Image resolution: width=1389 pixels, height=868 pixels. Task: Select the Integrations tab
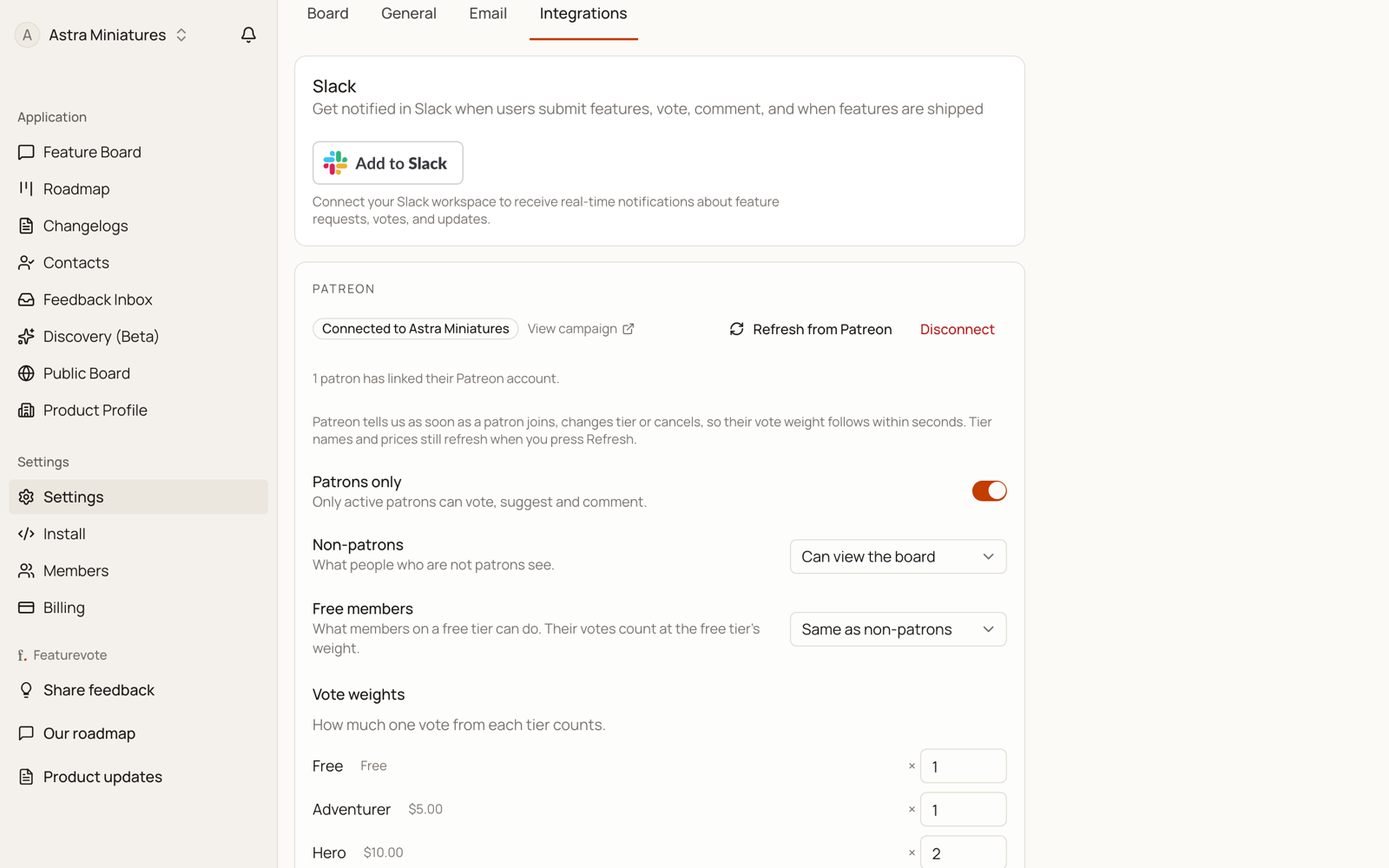[583, 14]
